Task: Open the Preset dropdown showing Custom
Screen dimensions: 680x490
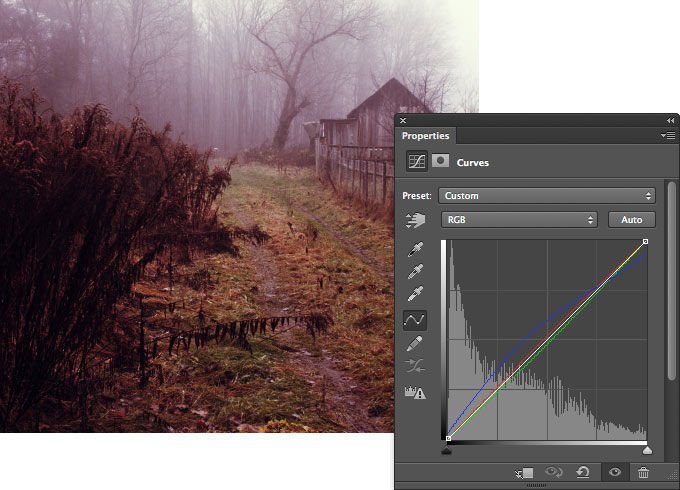Action: point(547,196)
